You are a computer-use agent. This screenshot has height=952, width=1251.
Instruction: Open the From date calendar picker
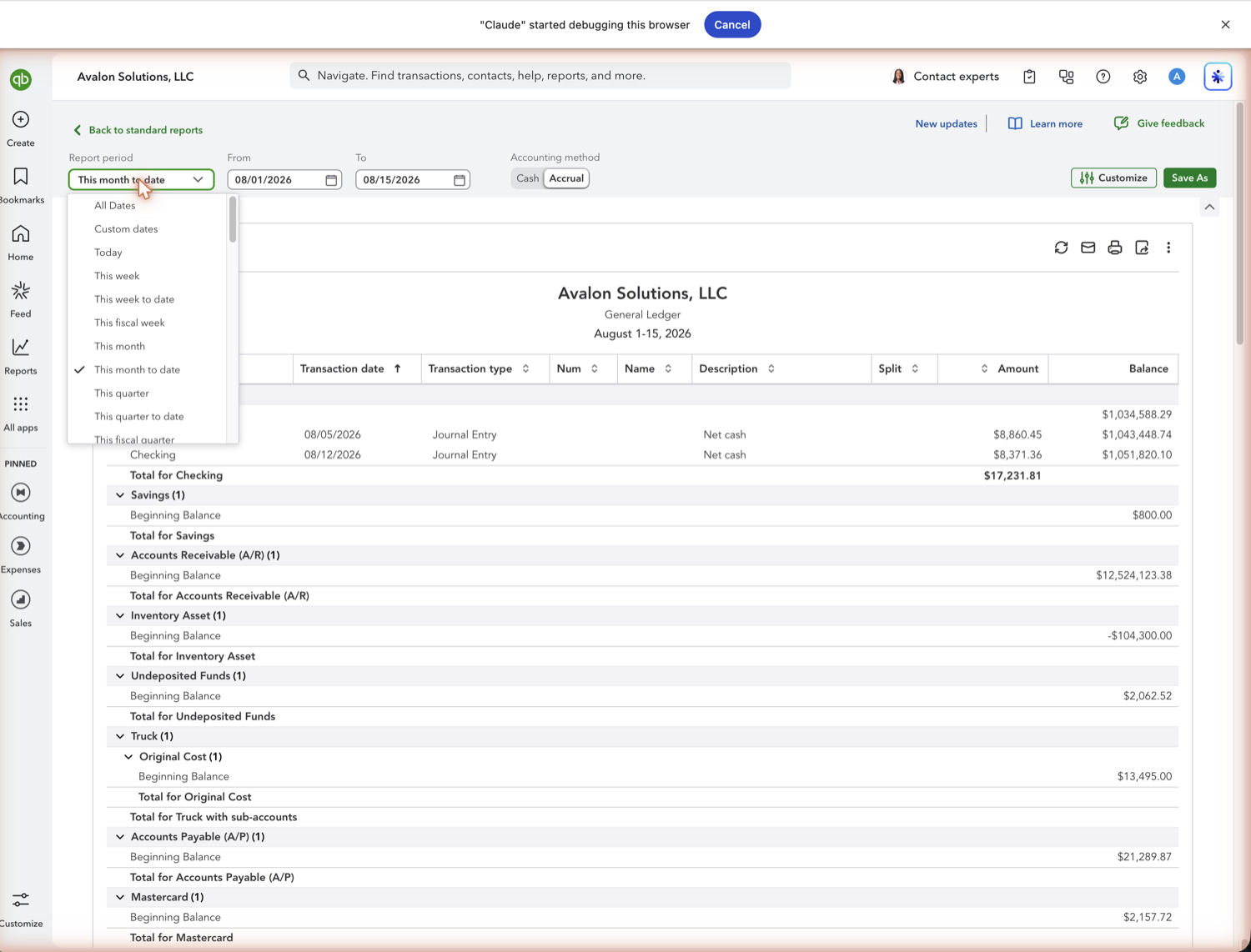click(331, 180)
